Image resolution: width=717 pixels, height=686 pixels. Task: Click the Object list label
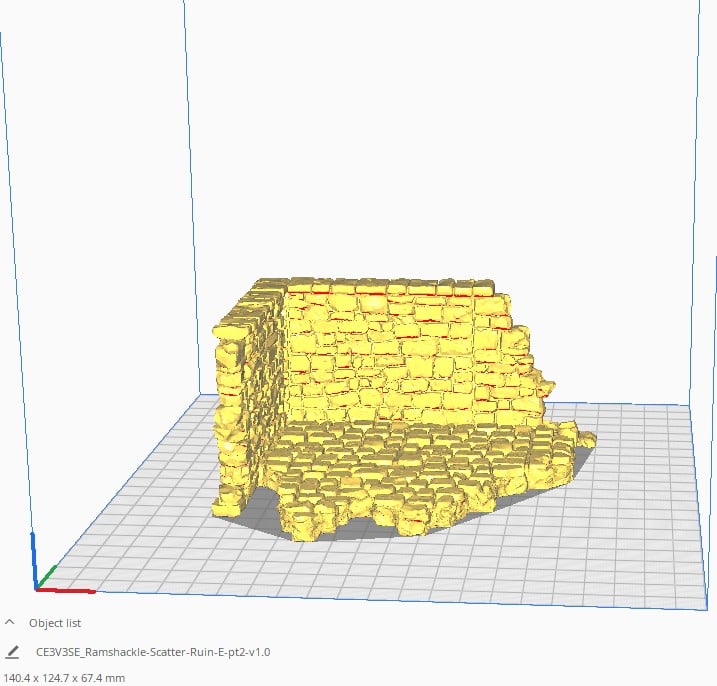coord(55,622)
